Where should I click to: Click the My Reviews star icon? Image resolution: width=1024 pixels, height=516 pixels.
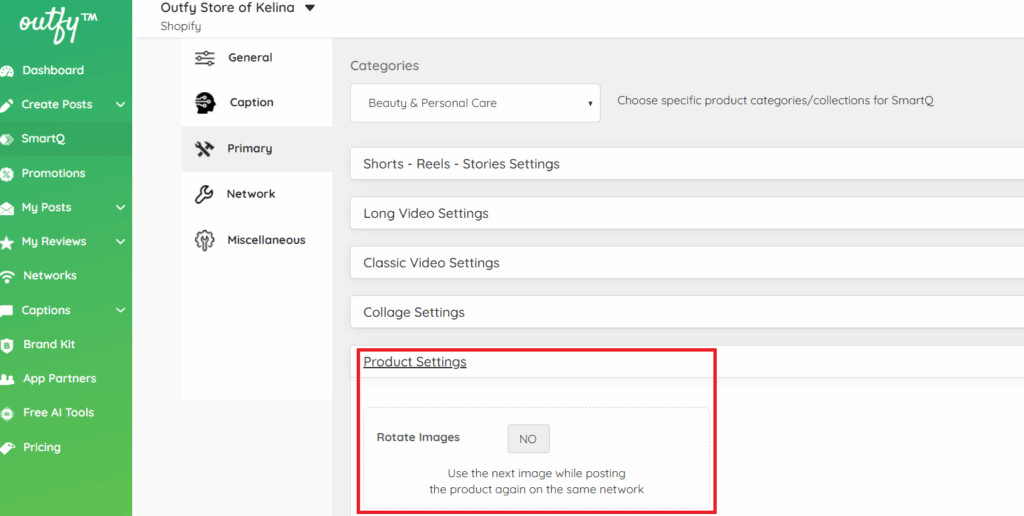point(7,242)
